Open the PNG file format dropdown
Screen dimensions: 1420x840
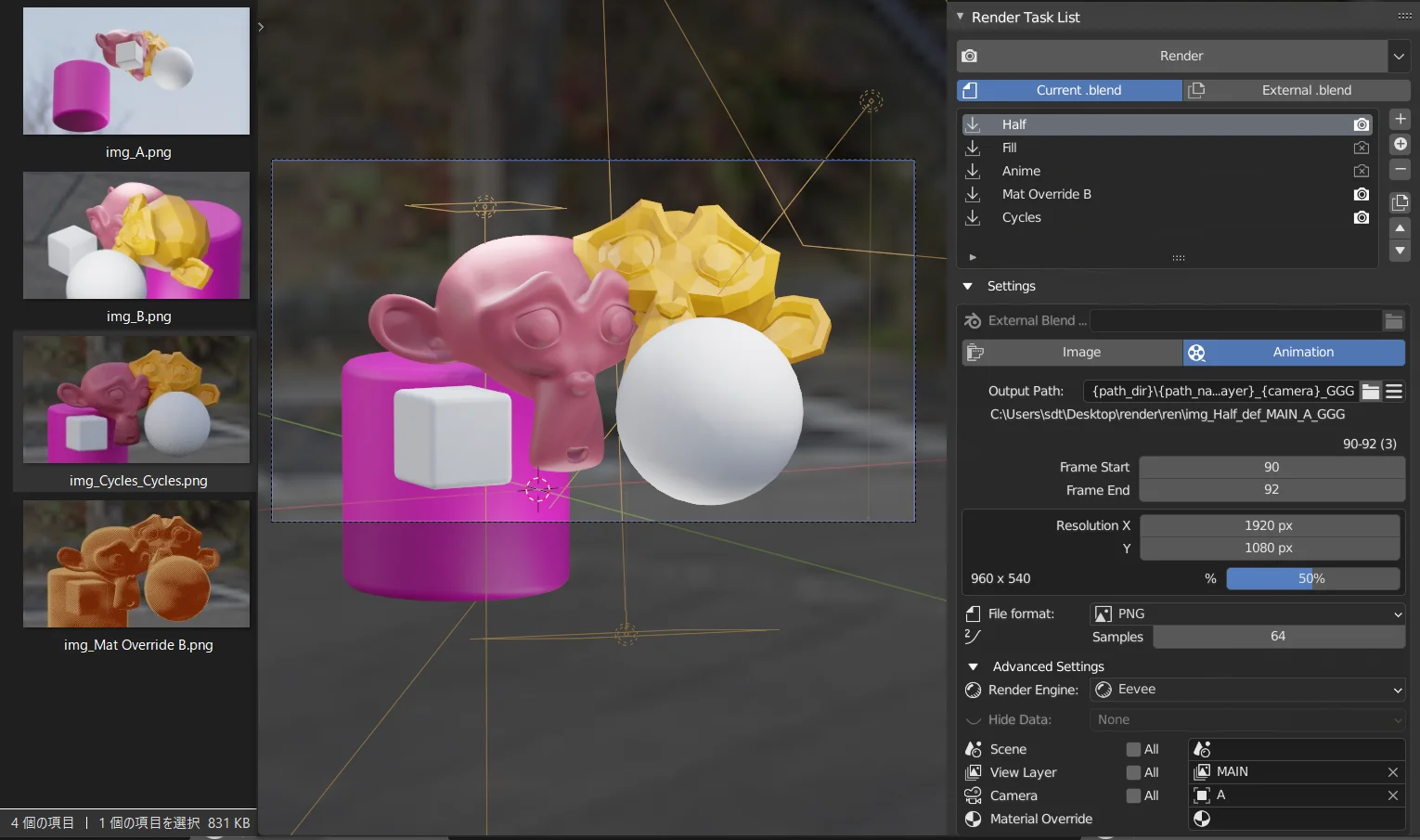coord(1246,614)
